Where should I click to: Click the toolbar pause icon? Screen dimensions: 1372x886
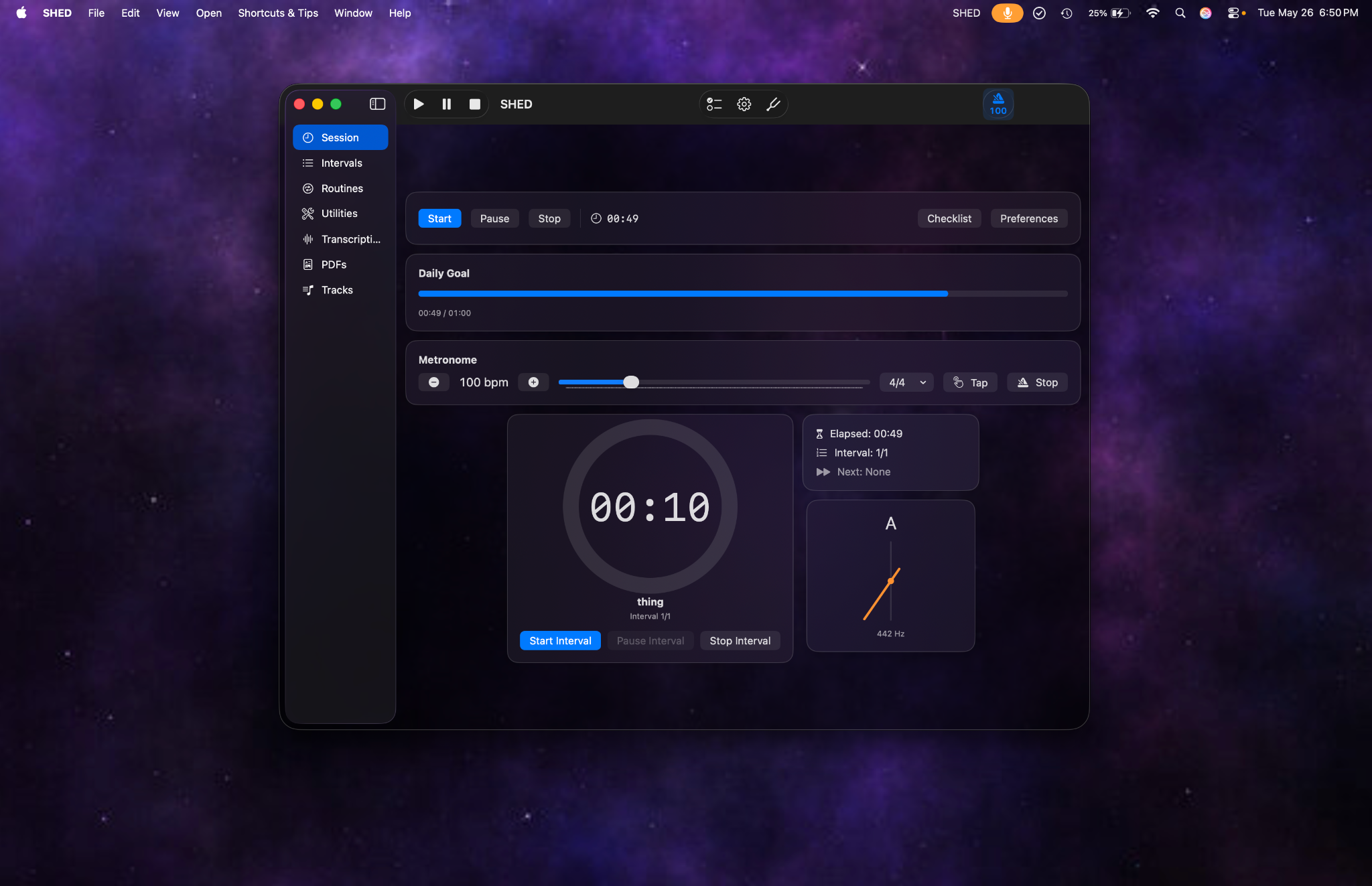[447, 104]
